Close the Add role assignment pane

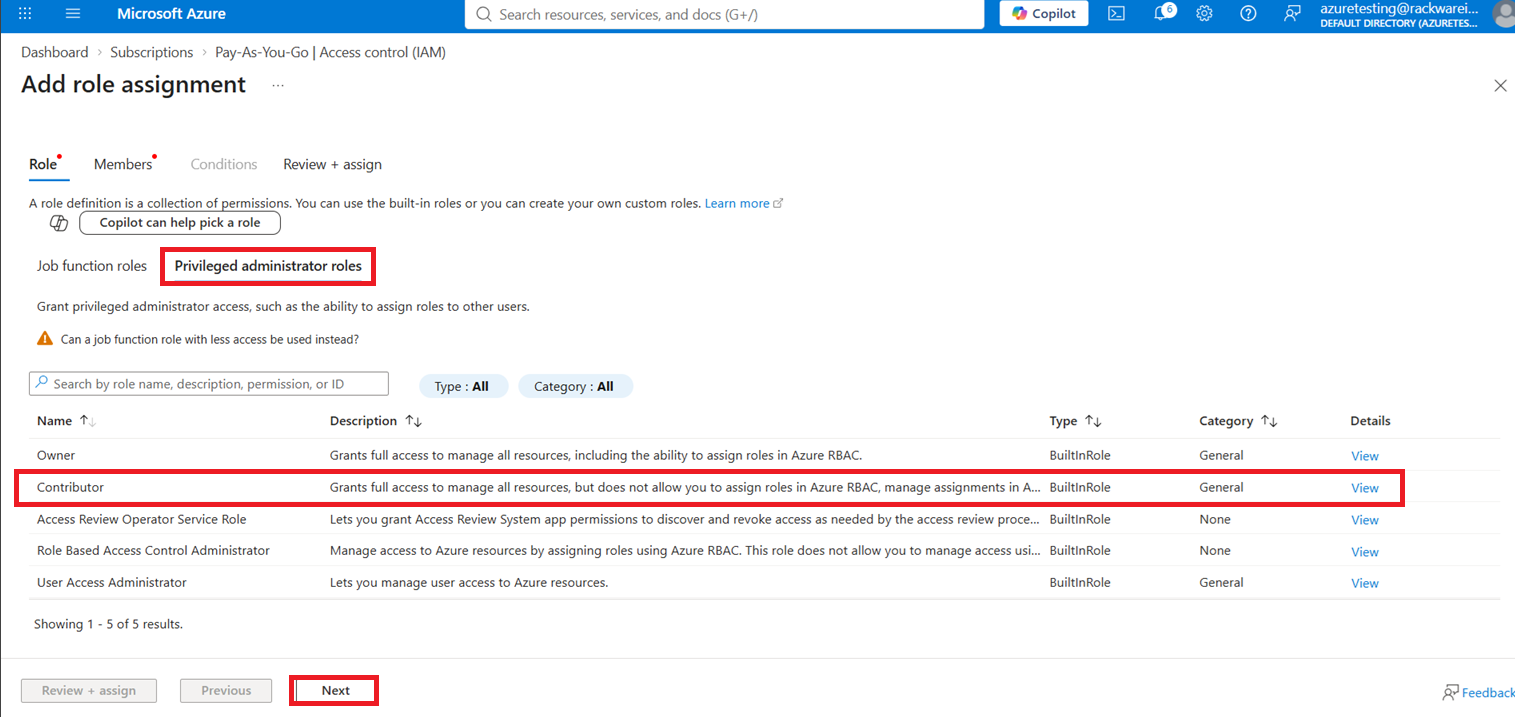coord(1500,86)
